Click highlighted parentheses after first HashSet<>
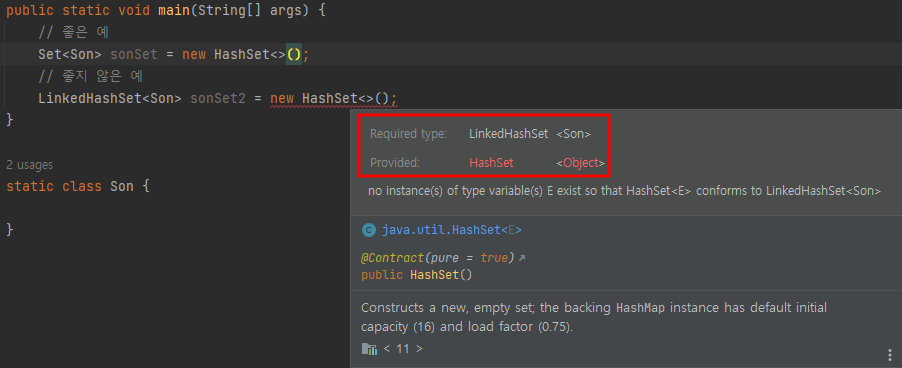 (x=294, y=55)
